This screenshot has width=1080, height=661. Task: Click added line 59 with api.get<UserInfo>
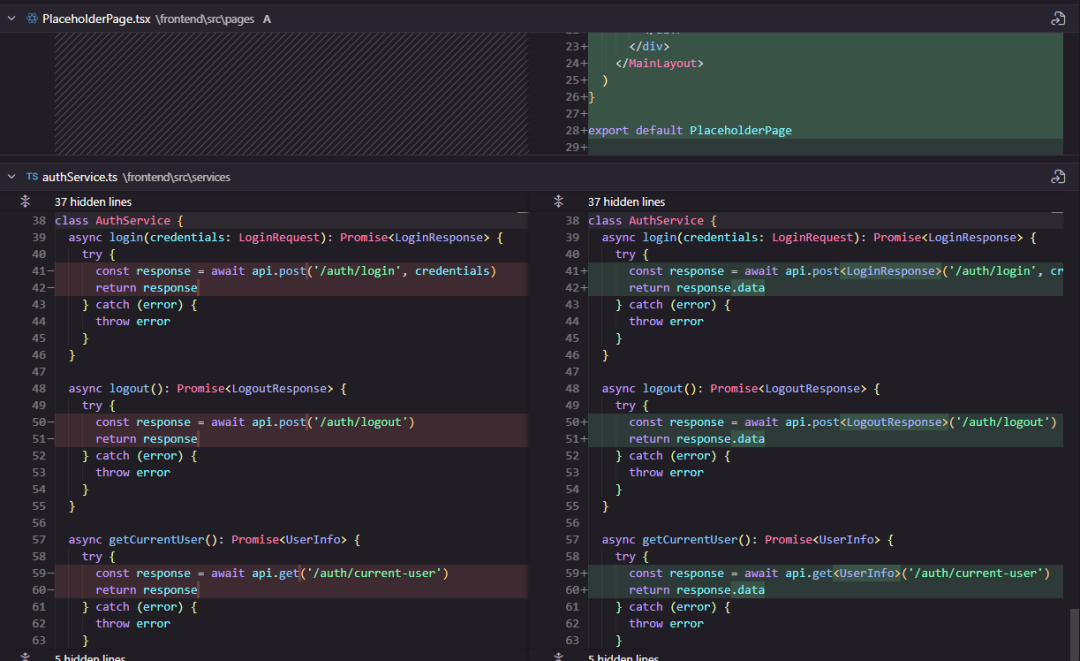(825, 573)
